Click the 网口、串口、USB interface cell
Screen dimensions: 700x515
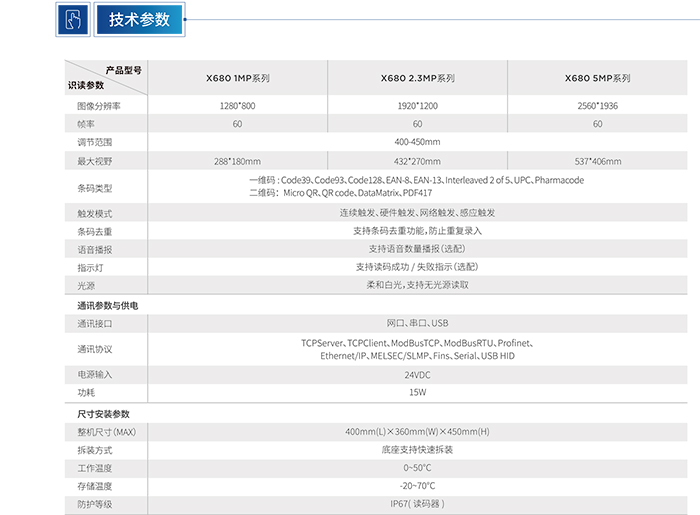[417, 324]
